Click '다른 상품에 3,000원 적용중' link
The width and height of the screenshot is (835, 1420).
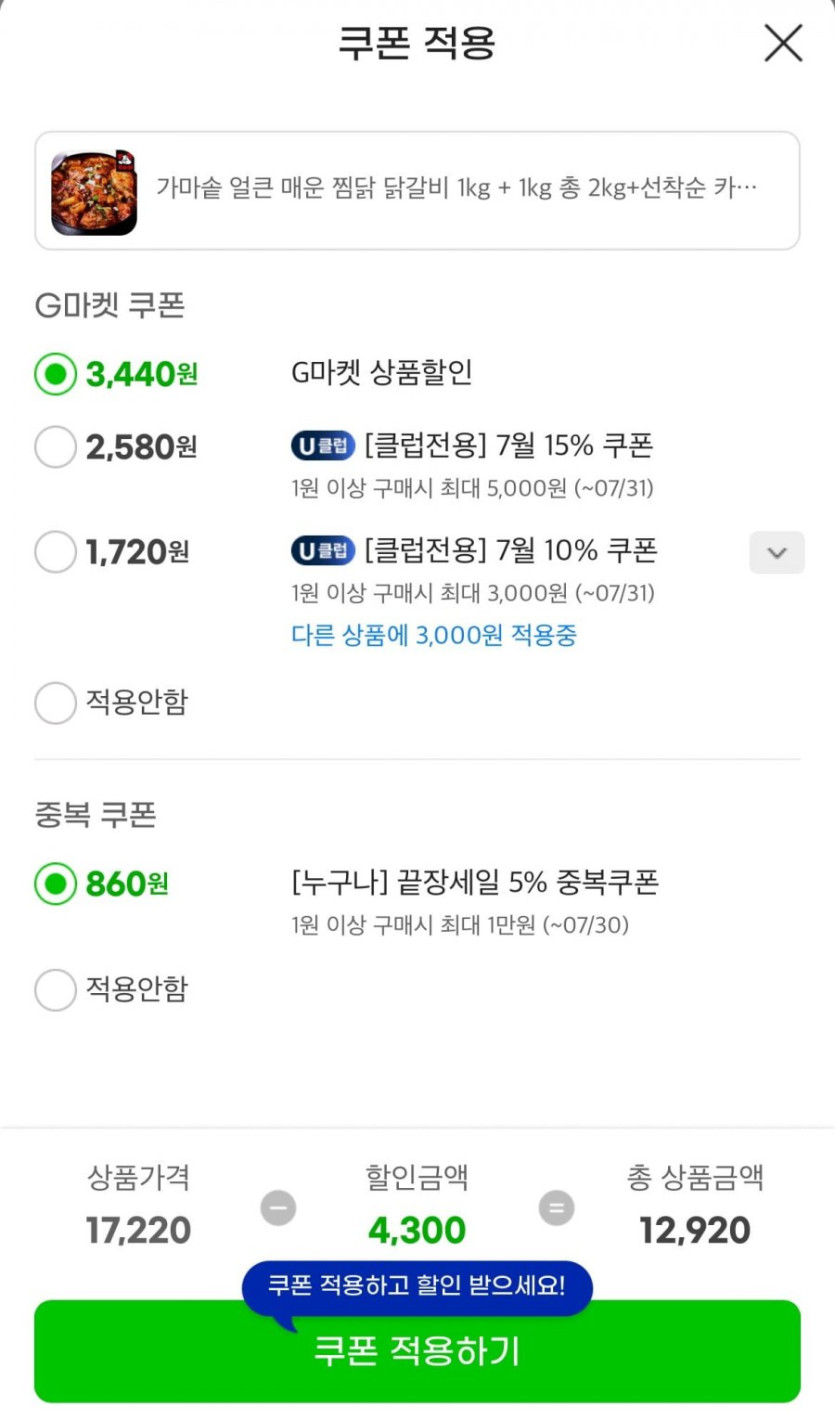click(x=434, y=635)
